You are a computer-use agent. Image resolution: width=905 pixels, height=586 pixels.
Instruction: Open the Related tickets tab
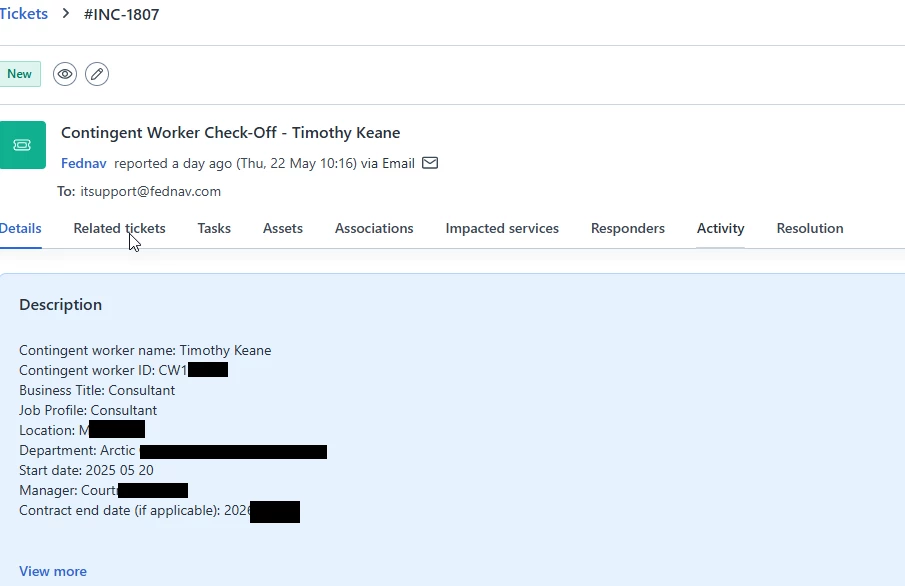[x=119, y=229]
